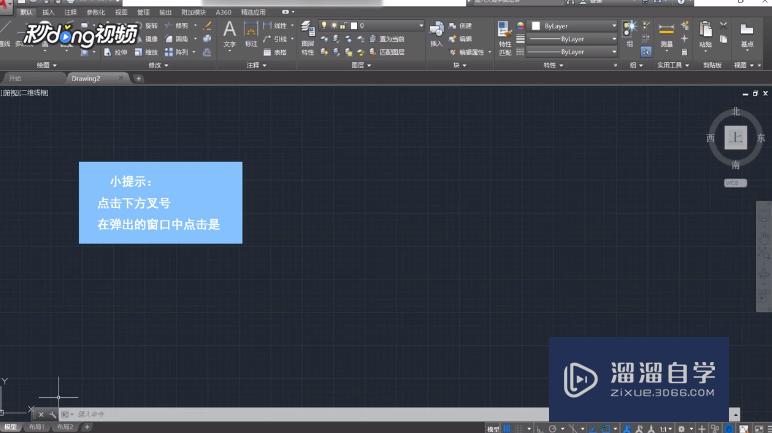
Task: Click the copy clip icon below scissors
Action: (723, 38)
